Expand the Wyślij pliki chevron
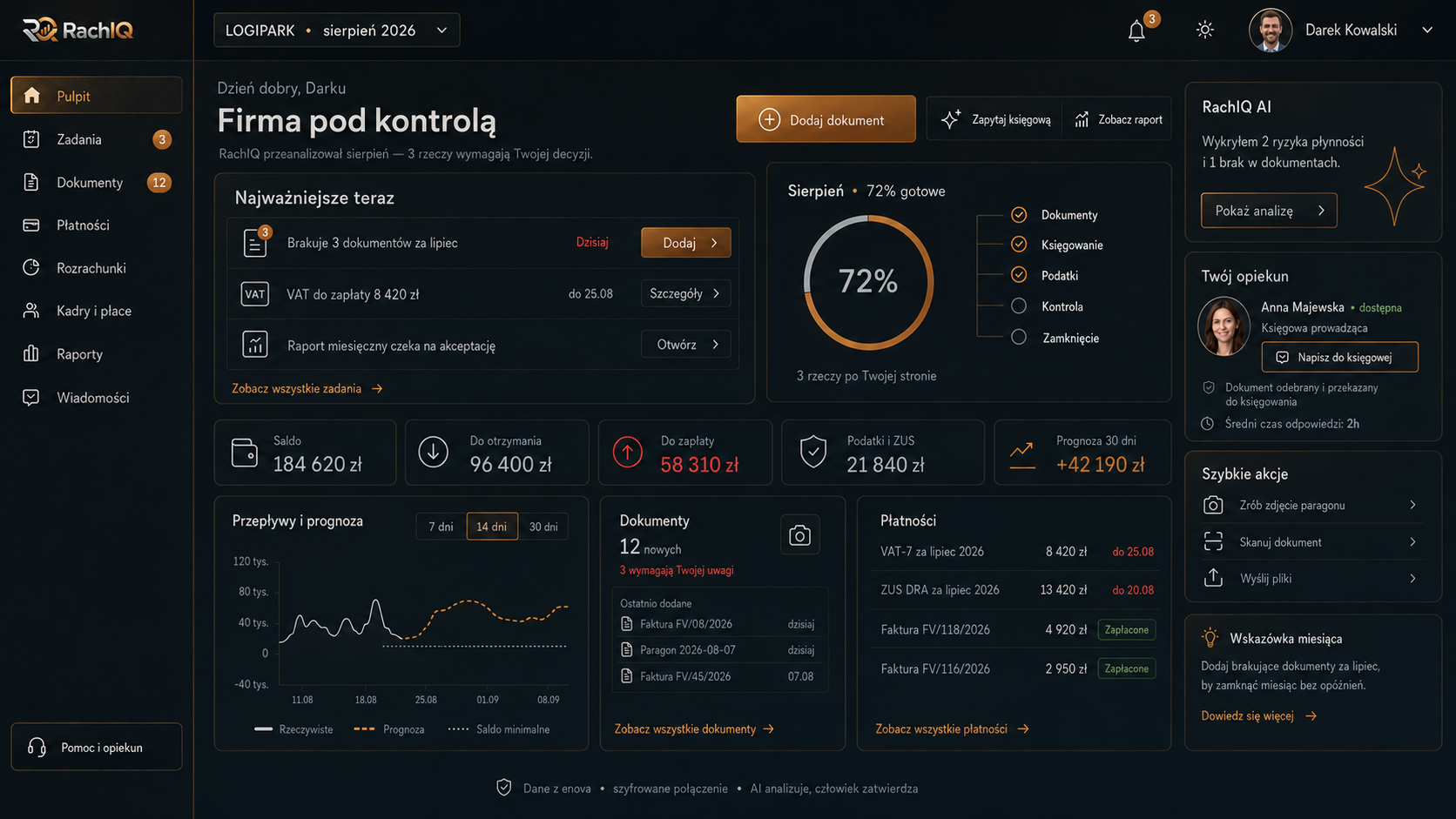This screenshot has width=1456, height=819. pyautogui.click(x=1412, y=578)
